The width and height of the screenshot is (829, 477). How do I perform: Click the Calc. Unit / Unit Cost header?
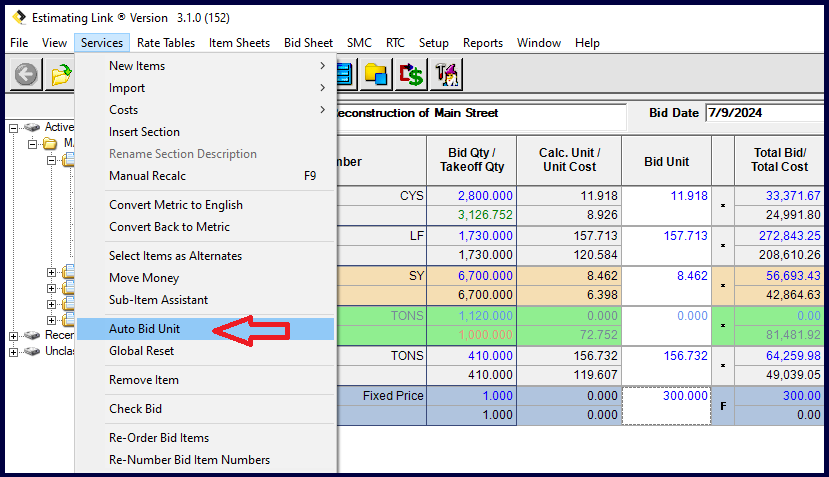tap(569, 160)
